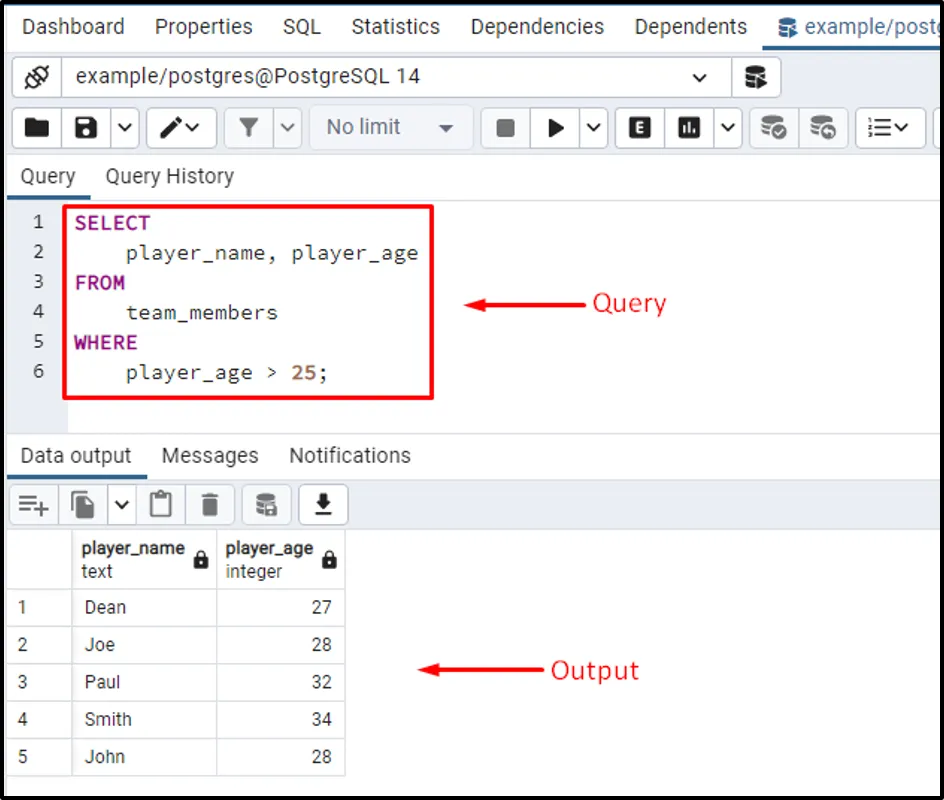Image resolution: width=944 pixels, height=800 pixels.
Task: Open the Messages tab
Action: click(x=210, y=456)
